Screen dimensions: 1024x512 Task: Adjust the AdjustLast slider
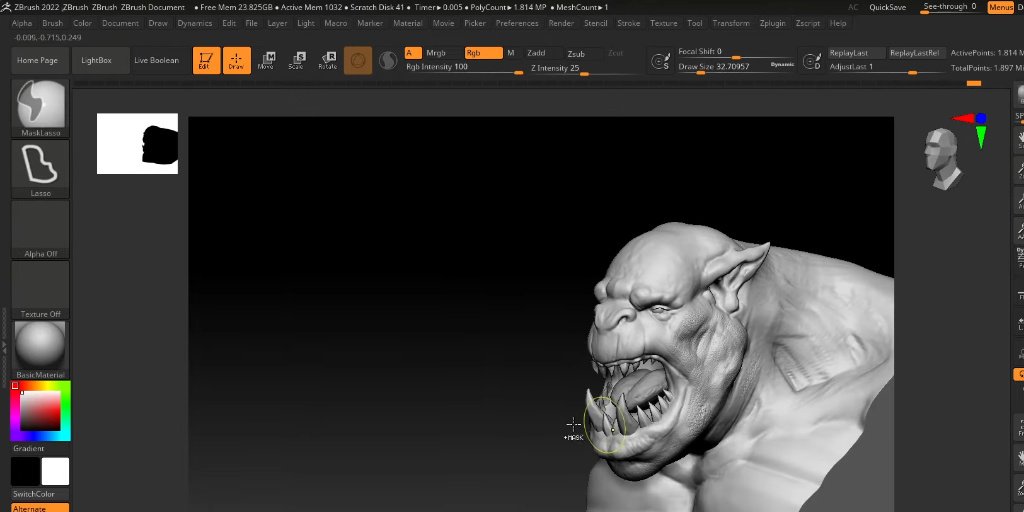[x=886, y=67]
